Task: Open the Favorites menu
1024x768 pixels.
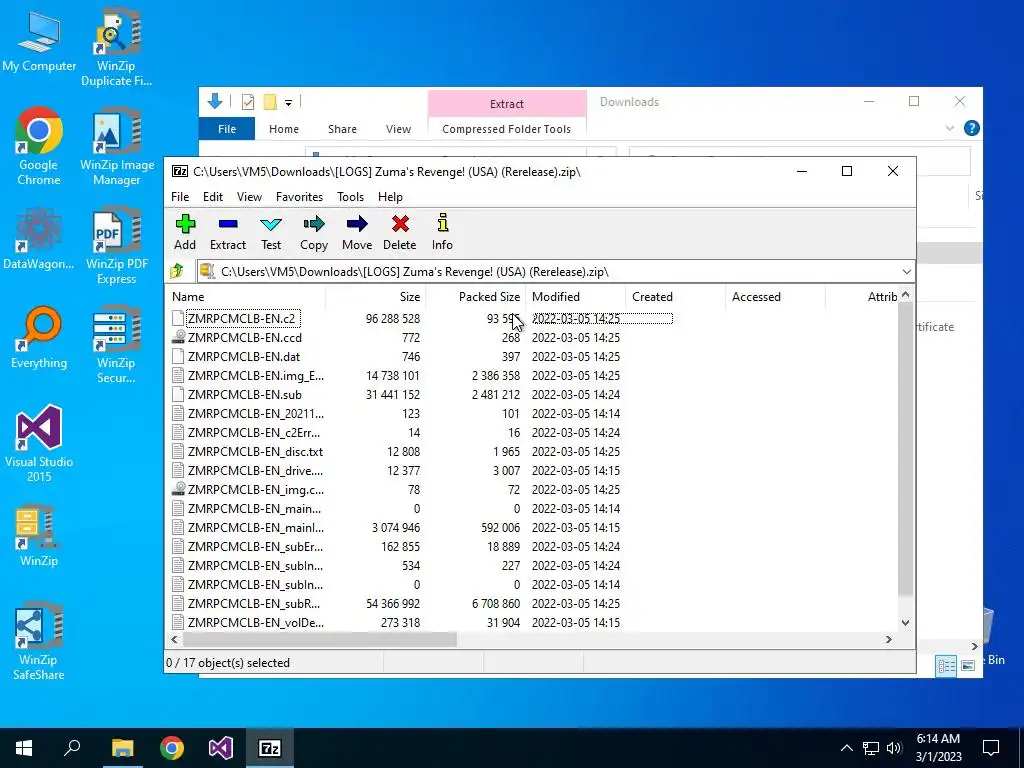Action: (299, 197)
